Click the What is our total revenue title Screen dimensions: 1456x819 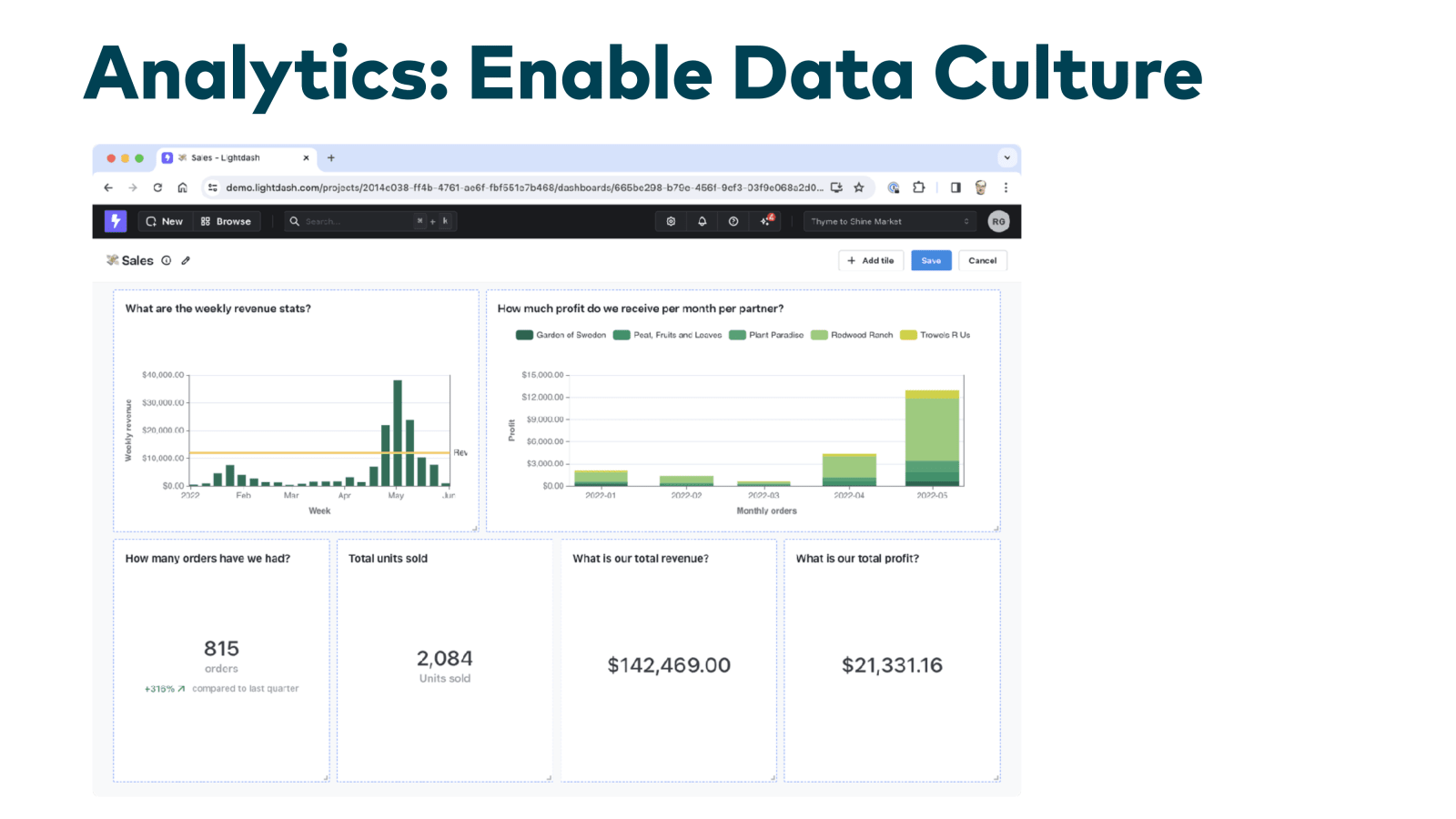[x=641, y=559]
